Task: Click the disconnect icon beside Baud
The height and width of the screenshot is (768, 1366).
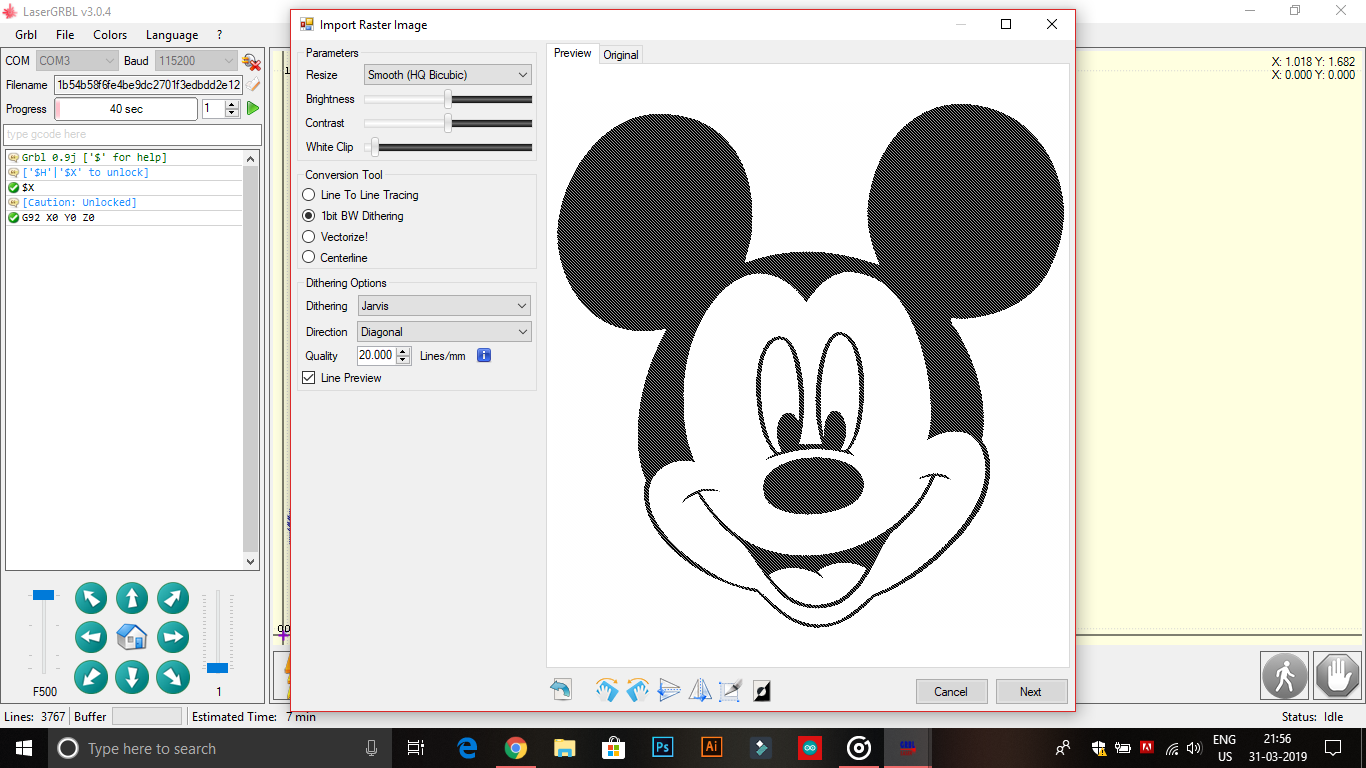Action: point(249,60)
